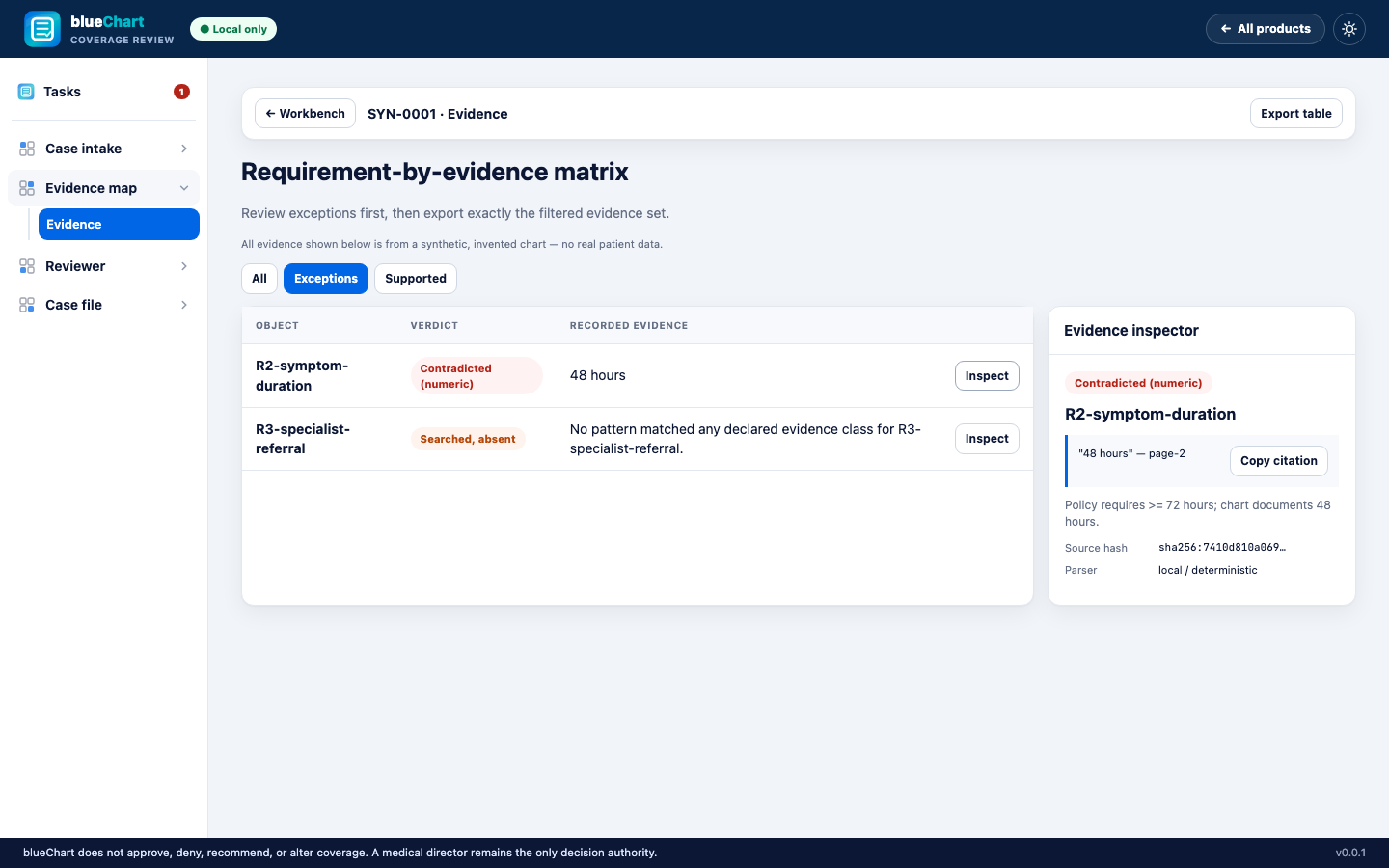Screen dimensions: 1389x868
Task: Click the Local only status pill
Action: pos(233,29)
